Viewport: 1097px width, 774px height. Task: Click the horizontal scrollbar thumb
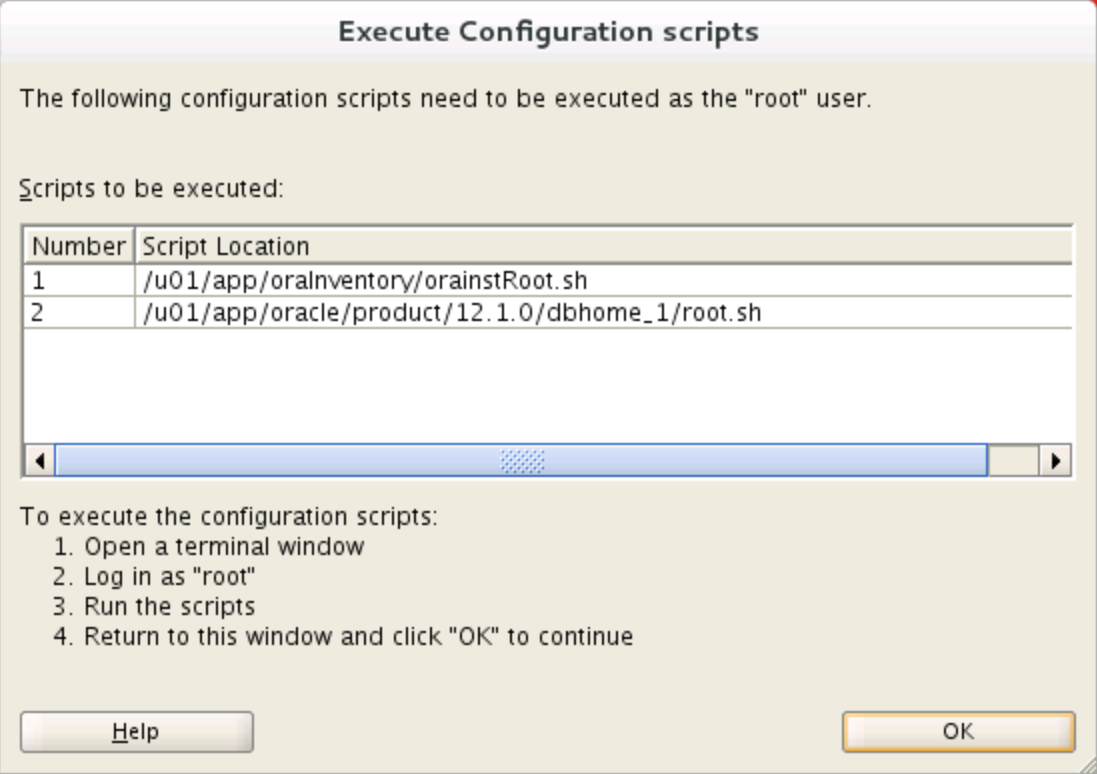pyautogui.click(x=521, y=461)
